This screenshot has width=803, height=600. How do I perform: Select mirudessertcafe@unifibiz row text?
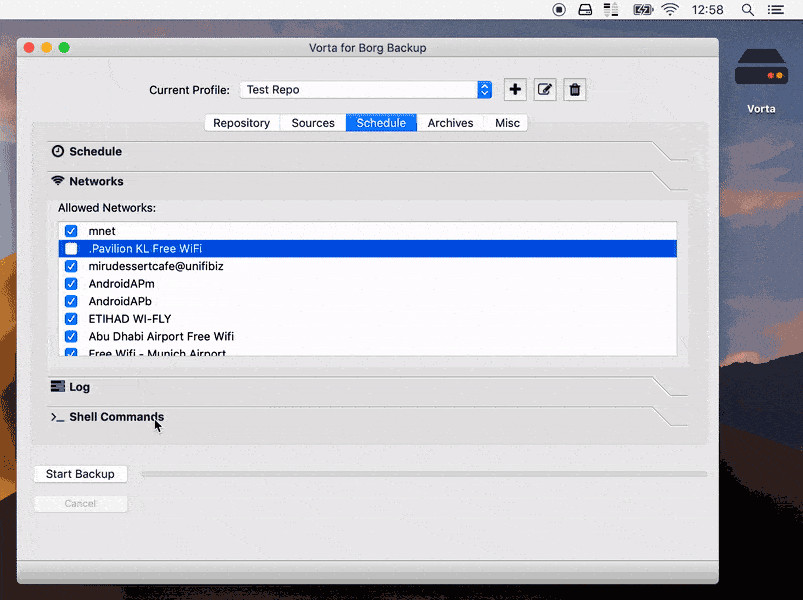point(156,266)
